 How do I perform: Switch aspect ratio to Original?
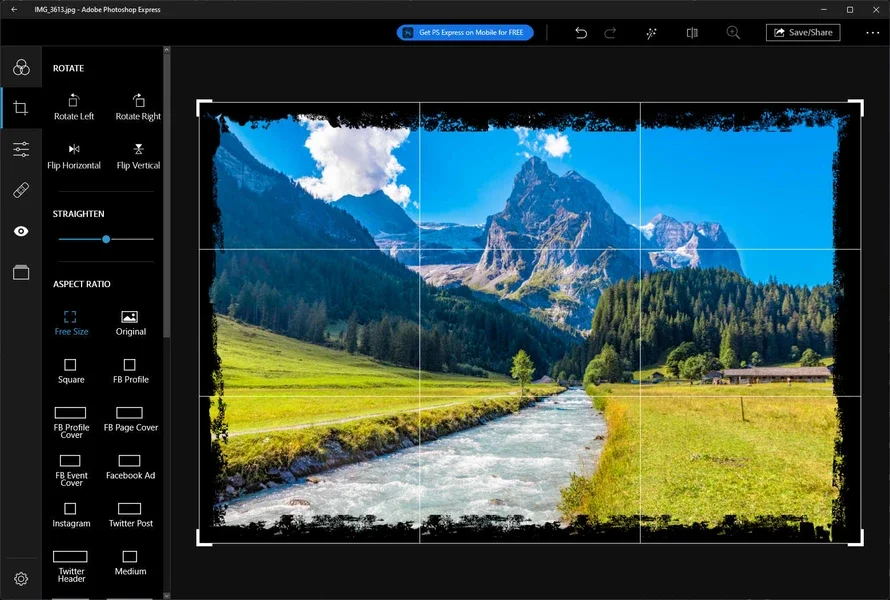[130, 318]
